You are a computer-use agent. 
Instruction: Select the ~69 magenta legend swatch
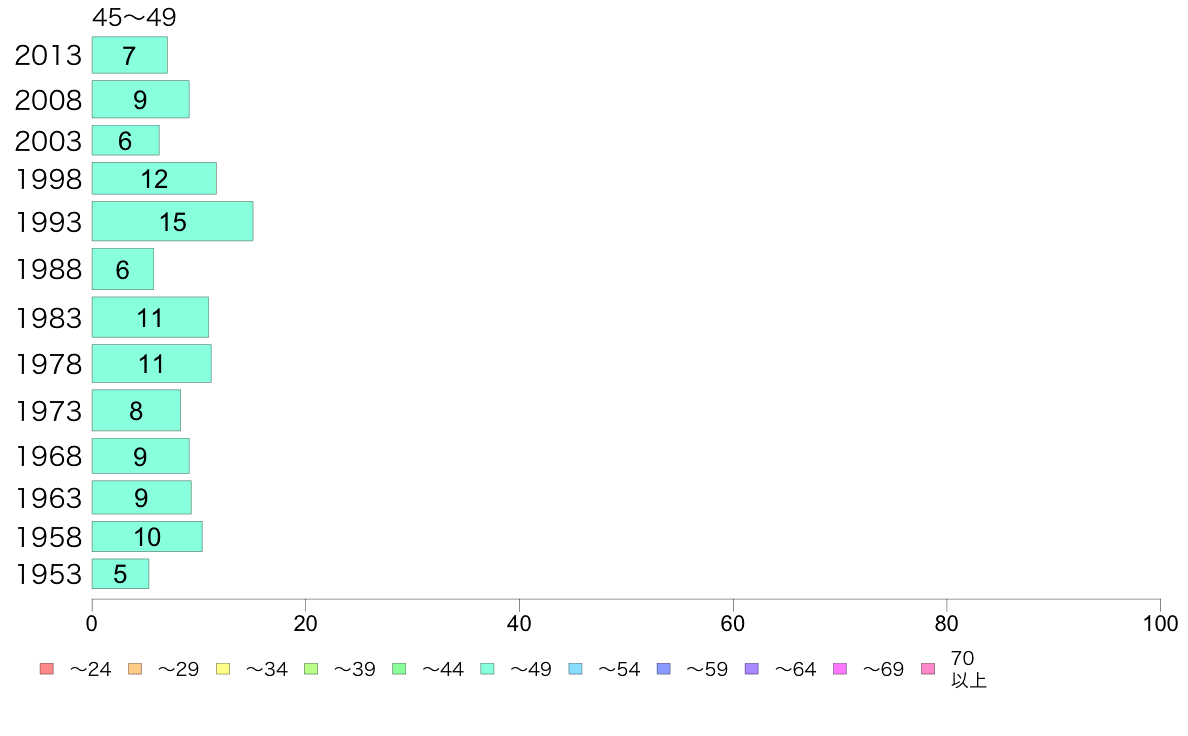[839, 669]
